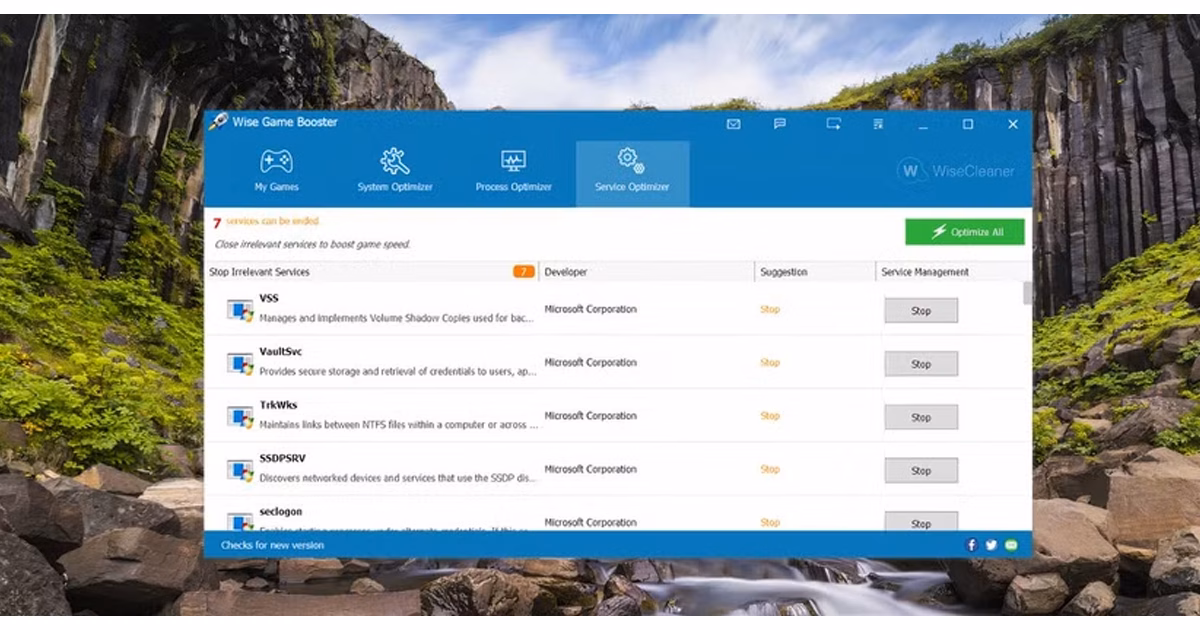Click Microsoft Corporation in the VaultSvc row

coord(590,363)
